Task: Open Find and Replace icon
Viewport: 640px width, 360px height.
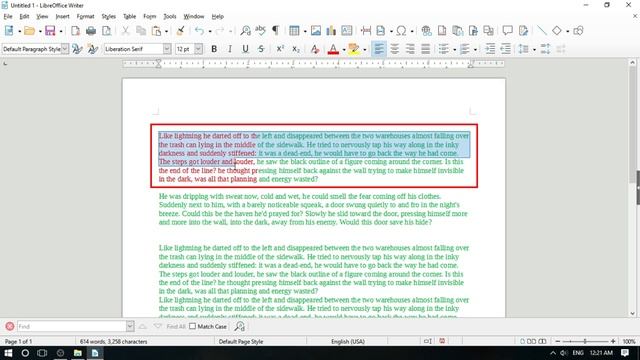Action: click(x=245, y=31)
